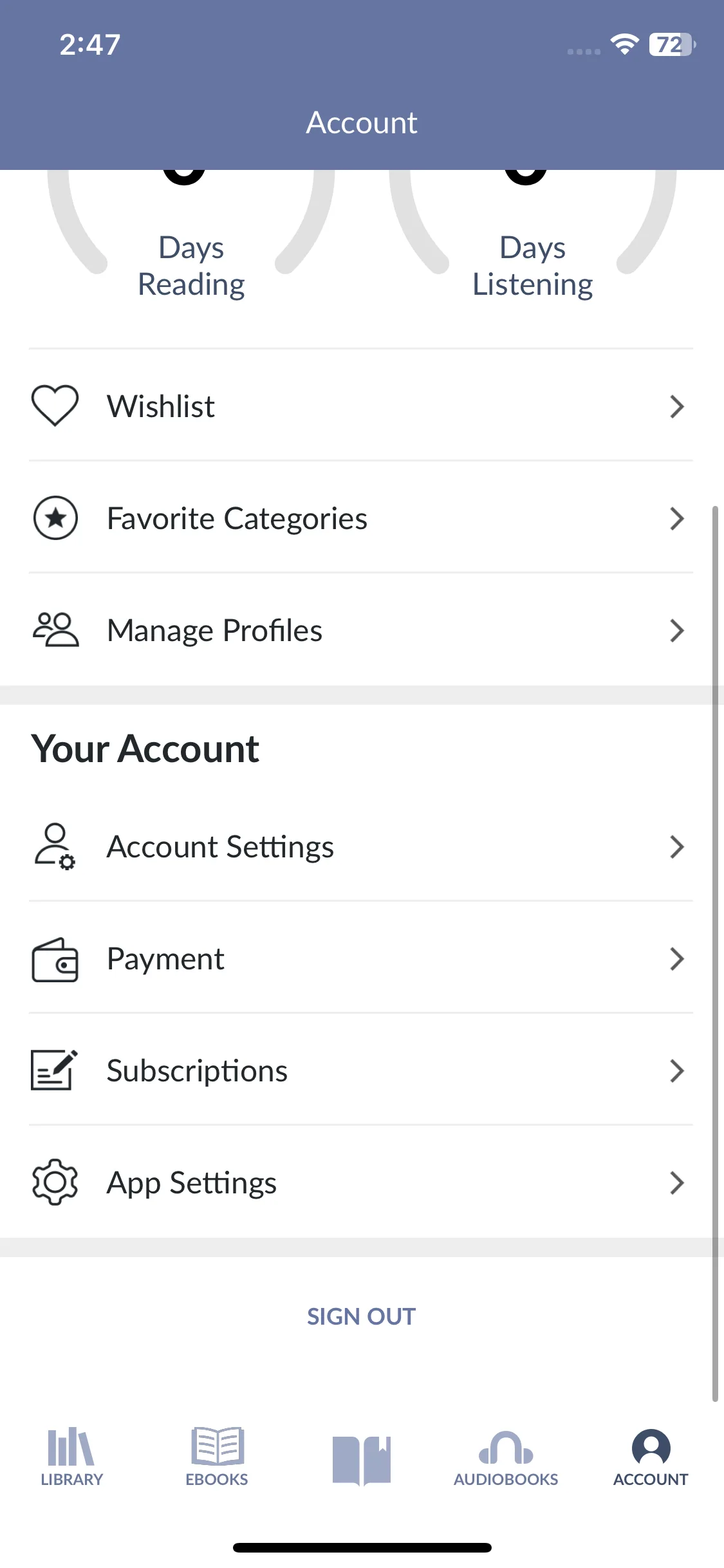724x1568 pixels.
Task: Tap the Sign Out button
Action: 362,1316
